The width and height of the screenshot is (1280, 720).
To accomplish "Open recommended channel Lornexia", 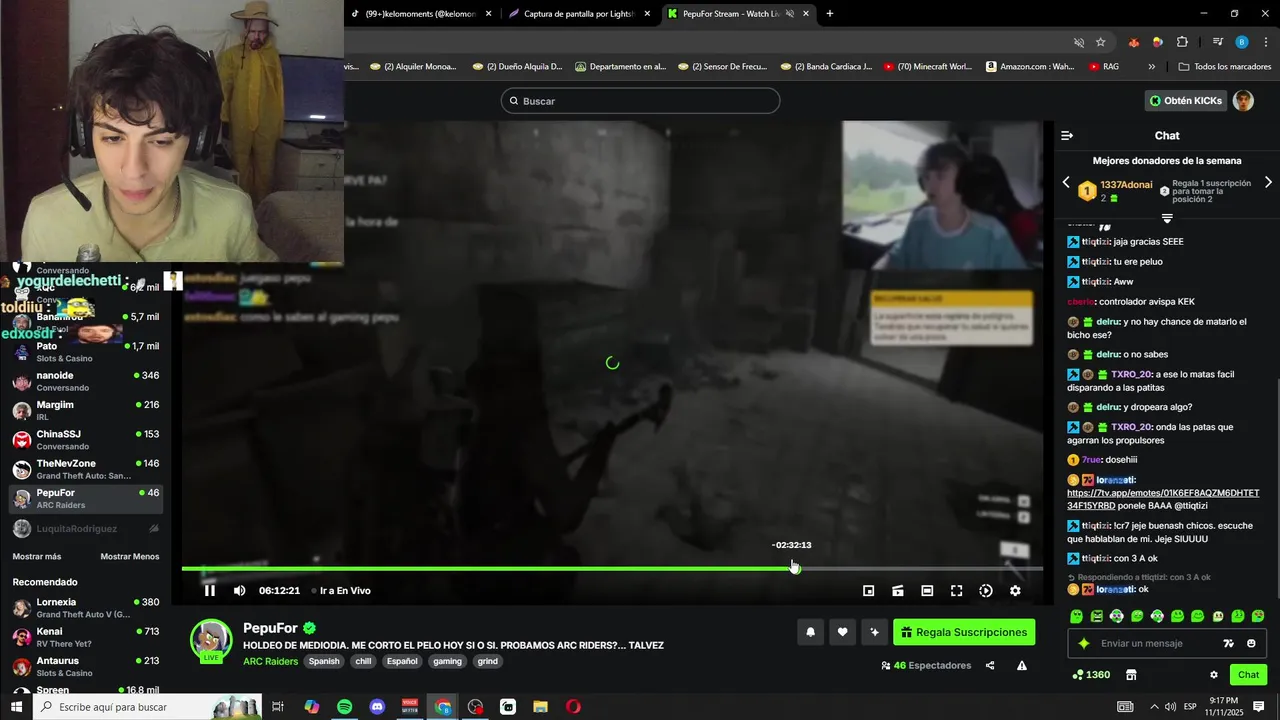I will [x=86, y=608].
